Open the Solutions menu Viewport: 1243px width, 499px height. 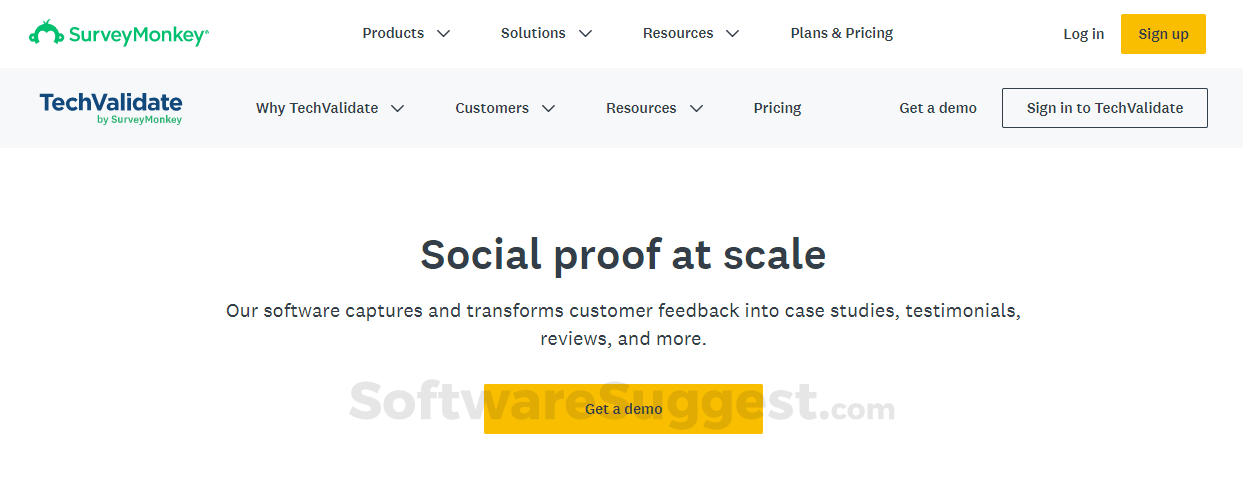pos(533,33)
